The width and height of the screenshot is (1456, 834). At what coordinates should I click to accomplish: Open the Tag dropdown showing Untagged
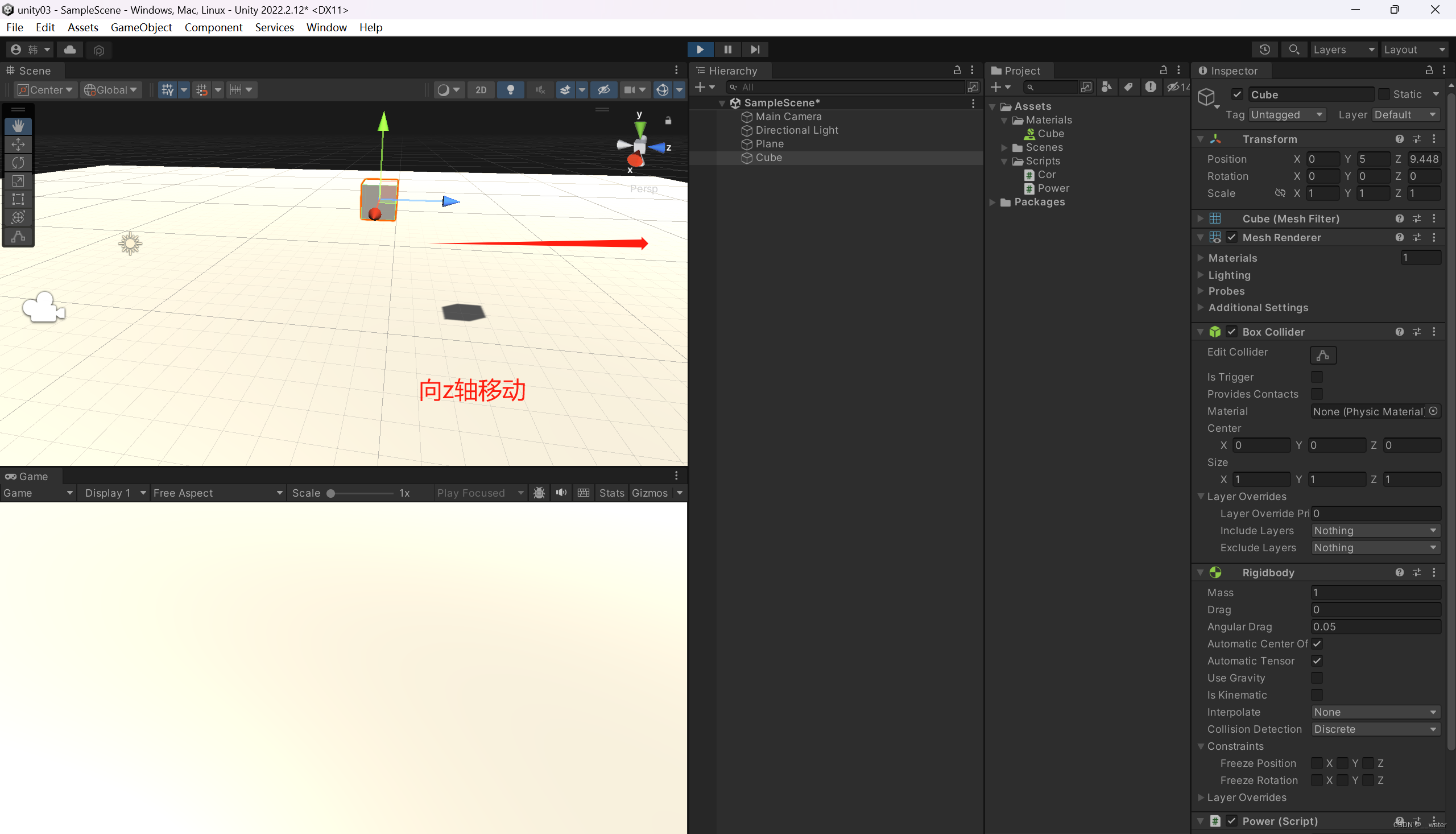pyautogui.click(x=1287, y=114)
